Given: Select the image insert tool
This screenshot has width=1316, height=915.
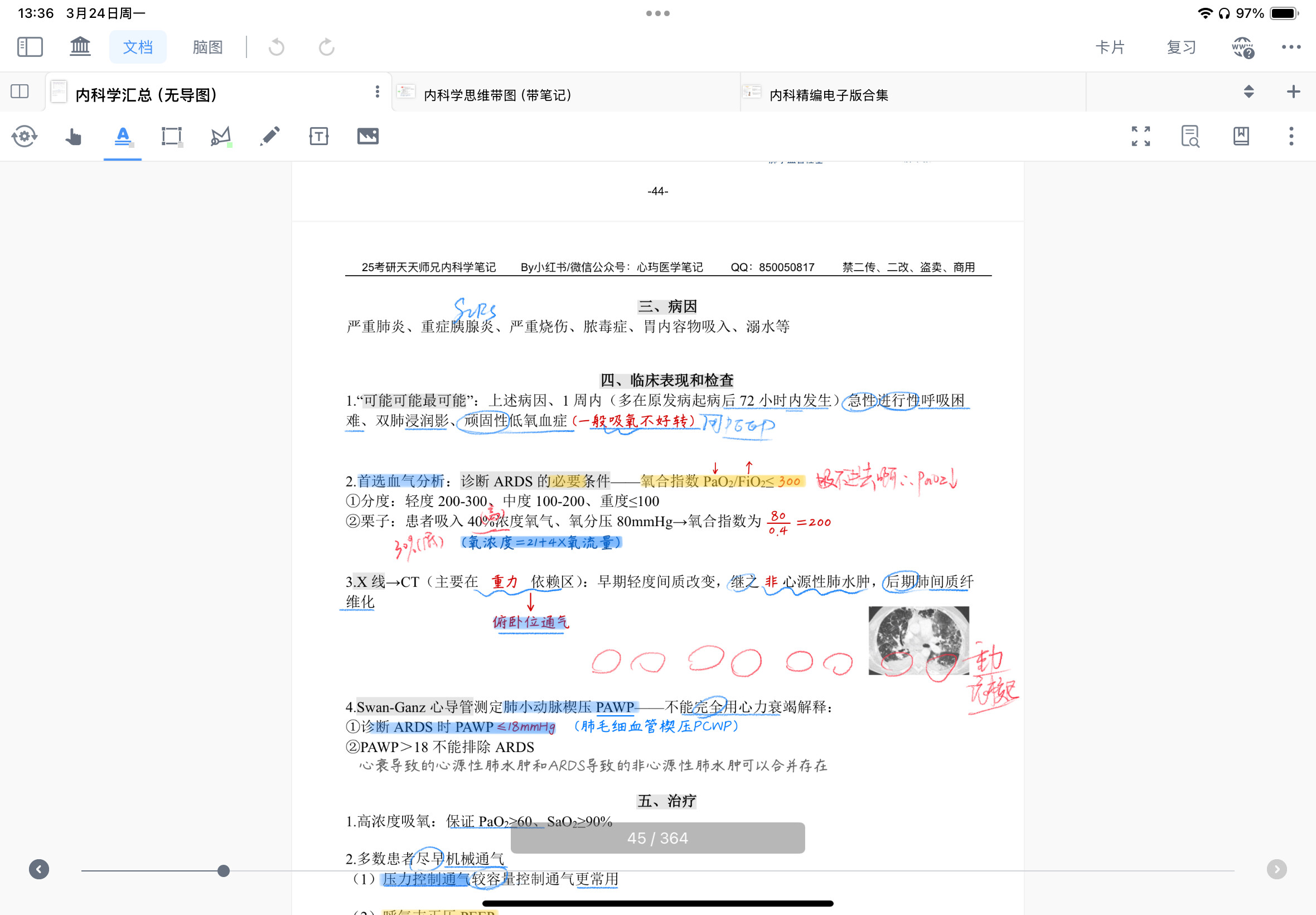Looking at the screenshot, I should (x=368, y=137).
